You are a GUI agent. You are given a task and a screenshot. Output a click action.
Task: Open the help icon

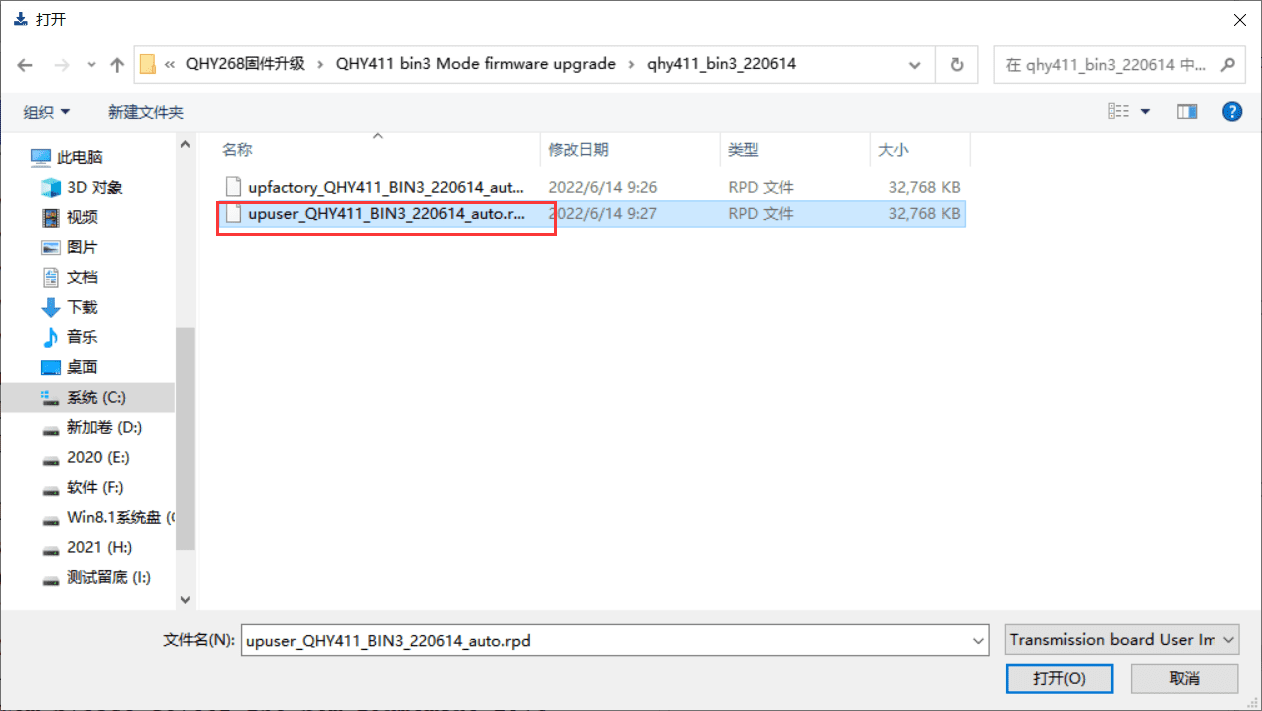[x=1232, y=111]
